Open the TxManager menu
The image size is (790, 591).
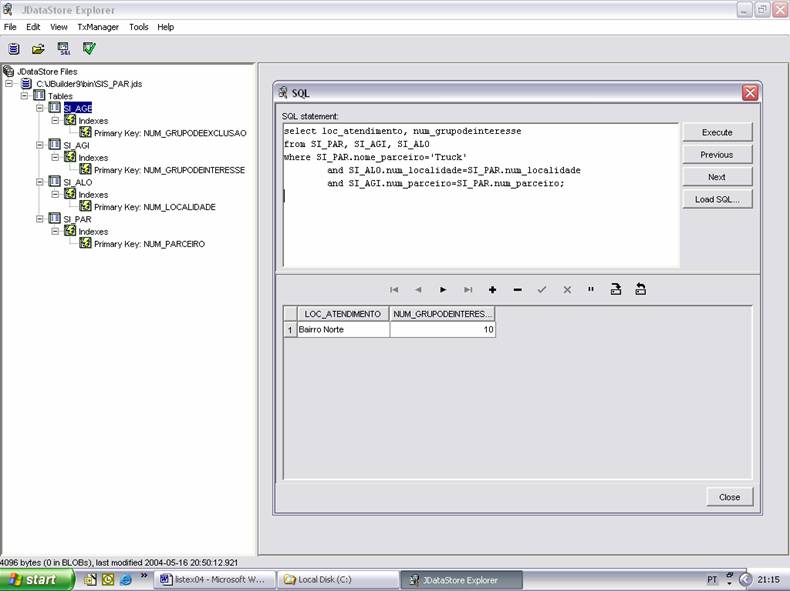click(x=98, y=27)
